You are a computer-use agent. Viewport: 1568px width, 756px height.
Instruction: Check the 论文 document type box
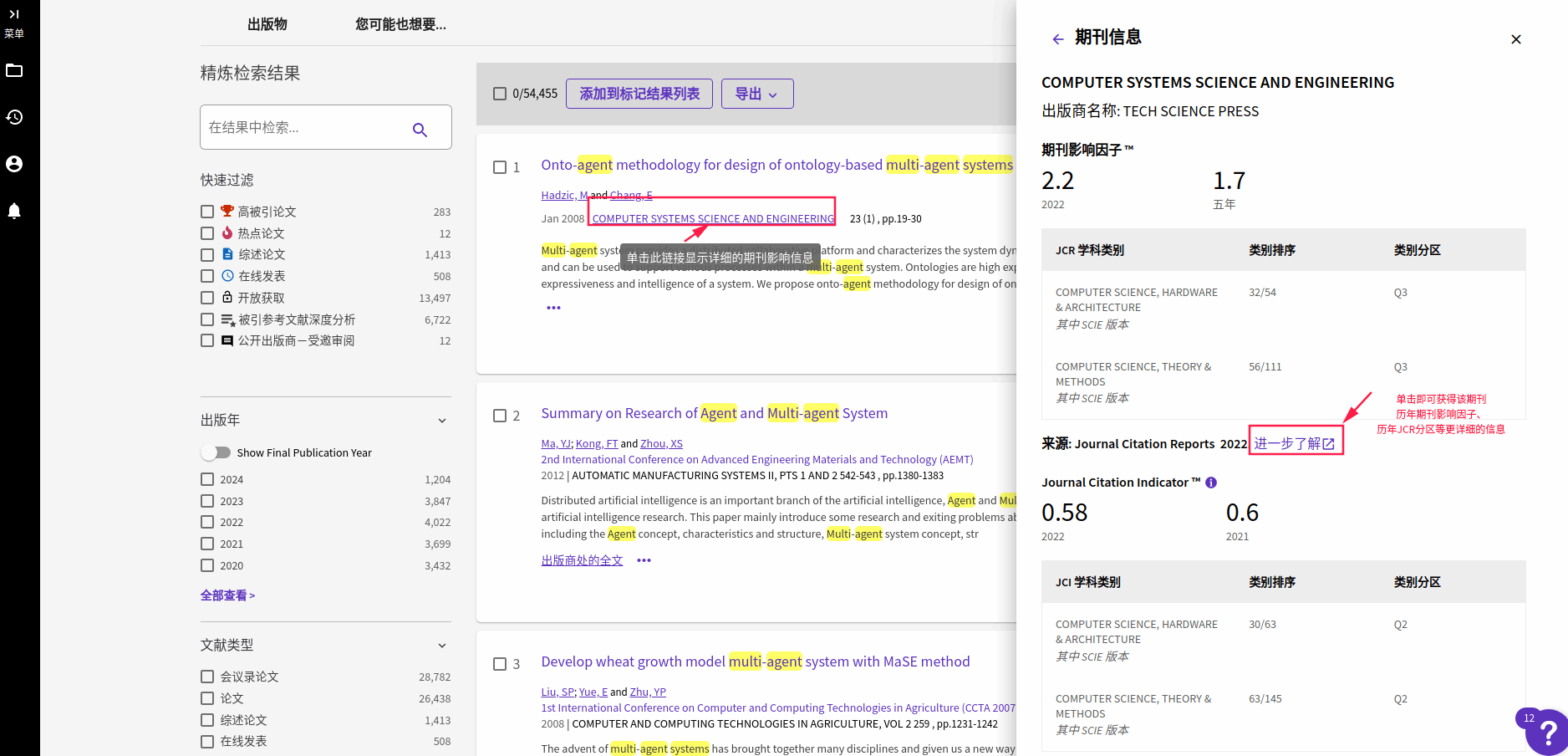(x=207, y=698)
